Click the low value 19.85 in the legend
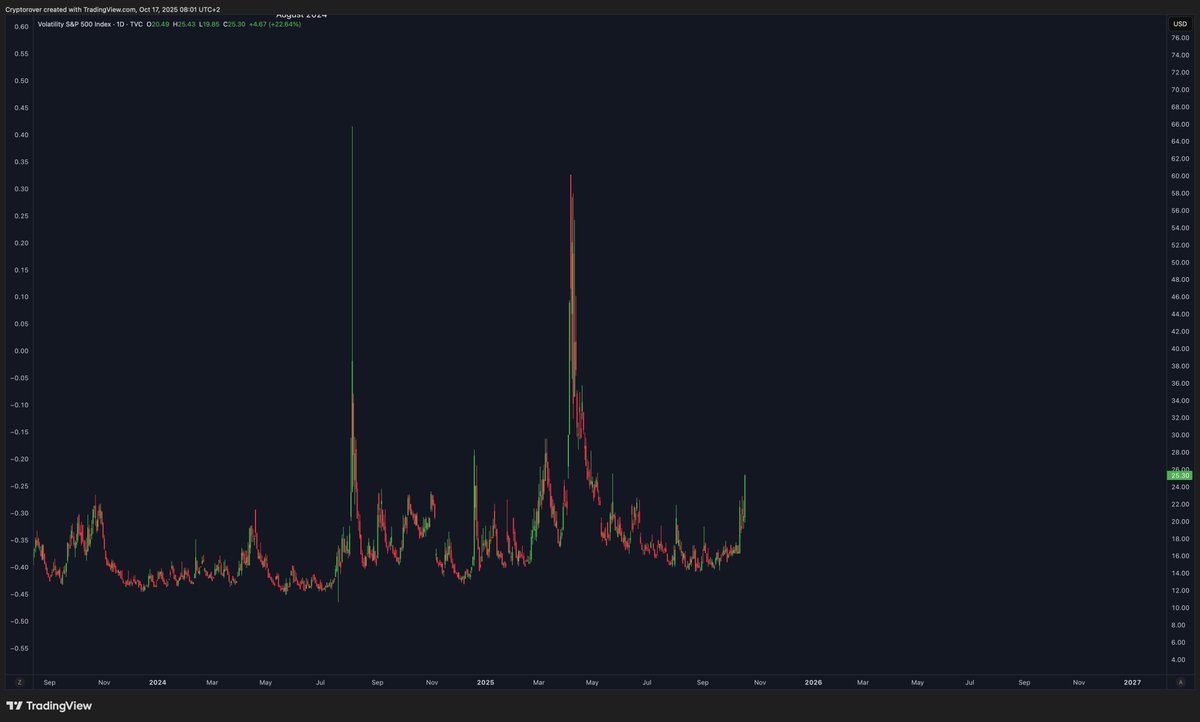Viewport: 1200px width, 722px height. [209, 23]
